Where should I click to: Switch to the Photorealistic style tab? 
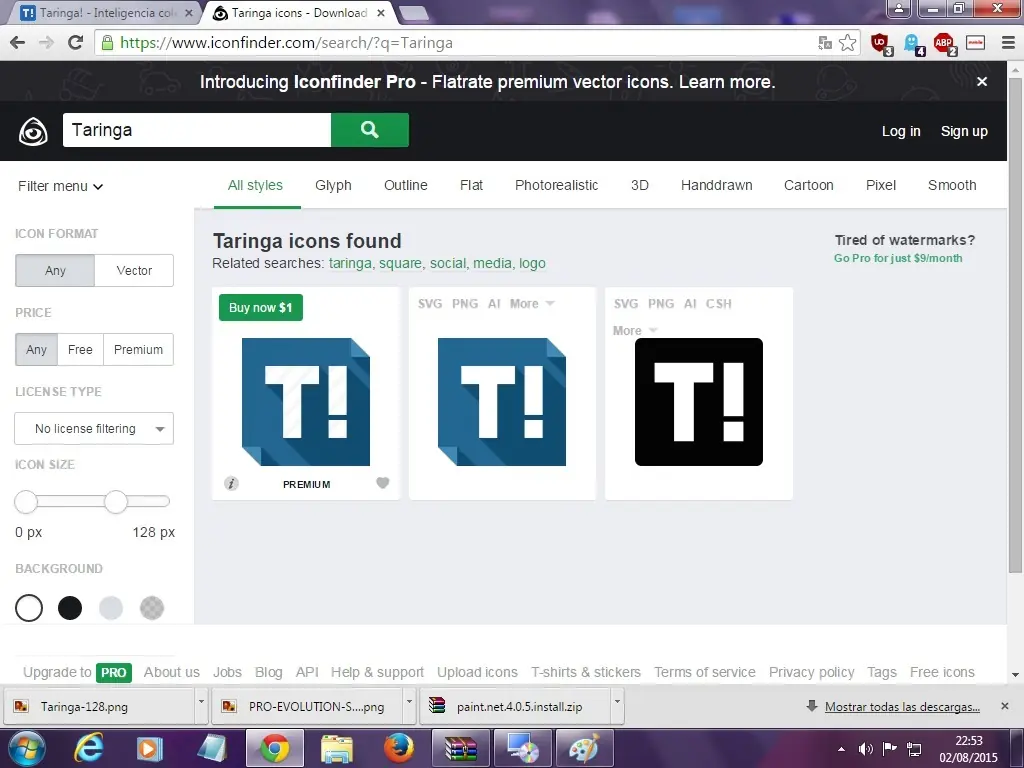(556, 185)
